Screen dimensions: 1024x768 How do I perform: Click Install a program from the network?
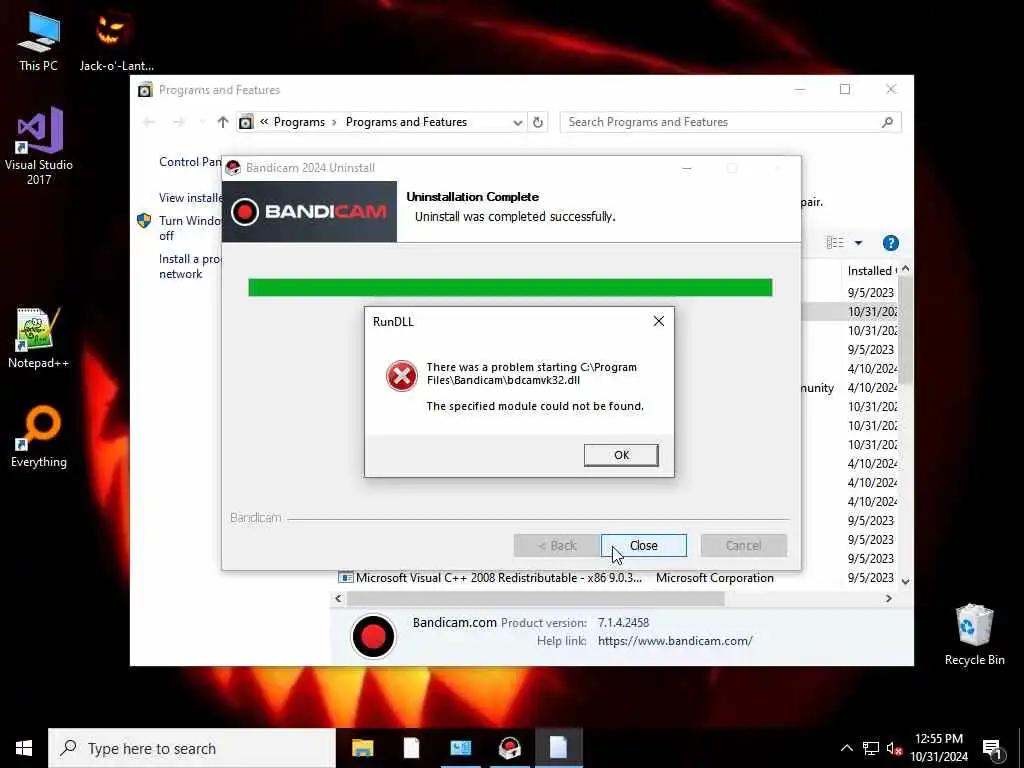189,266
